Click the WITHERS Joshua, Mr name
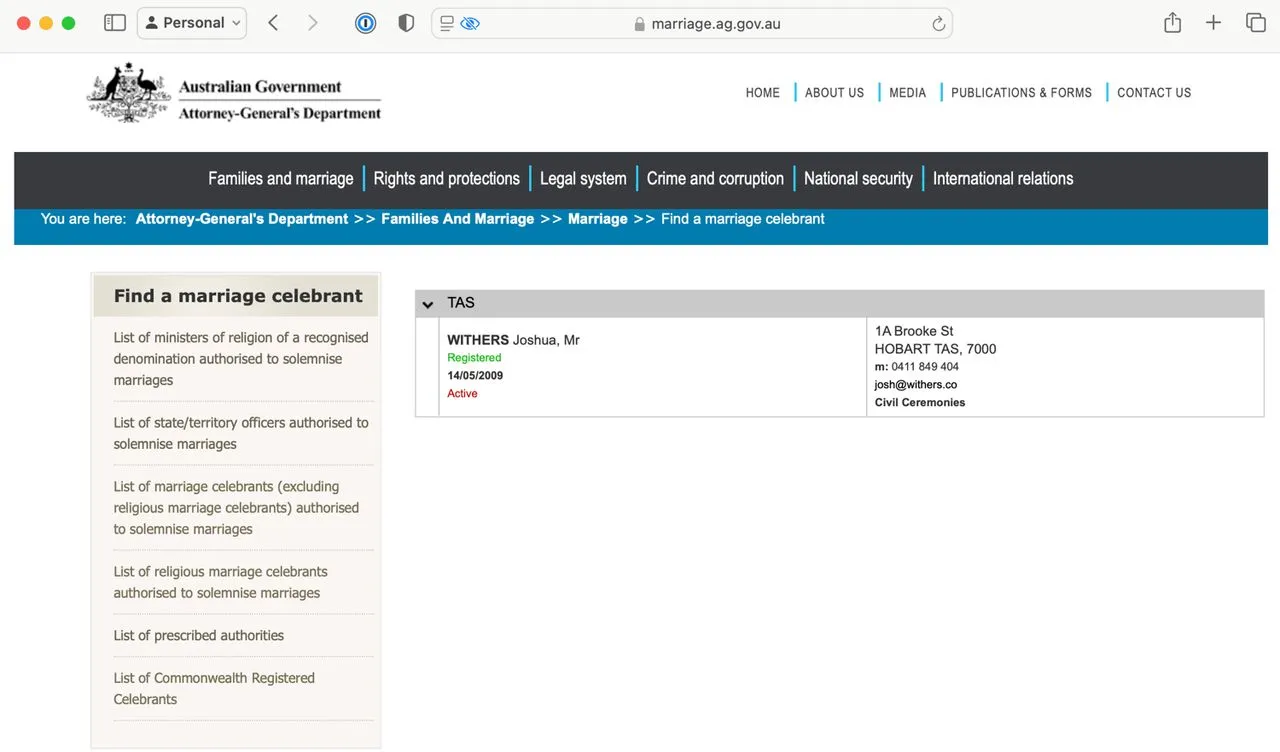This screenshot has height=752, width=1280. [x=513, y=340]
